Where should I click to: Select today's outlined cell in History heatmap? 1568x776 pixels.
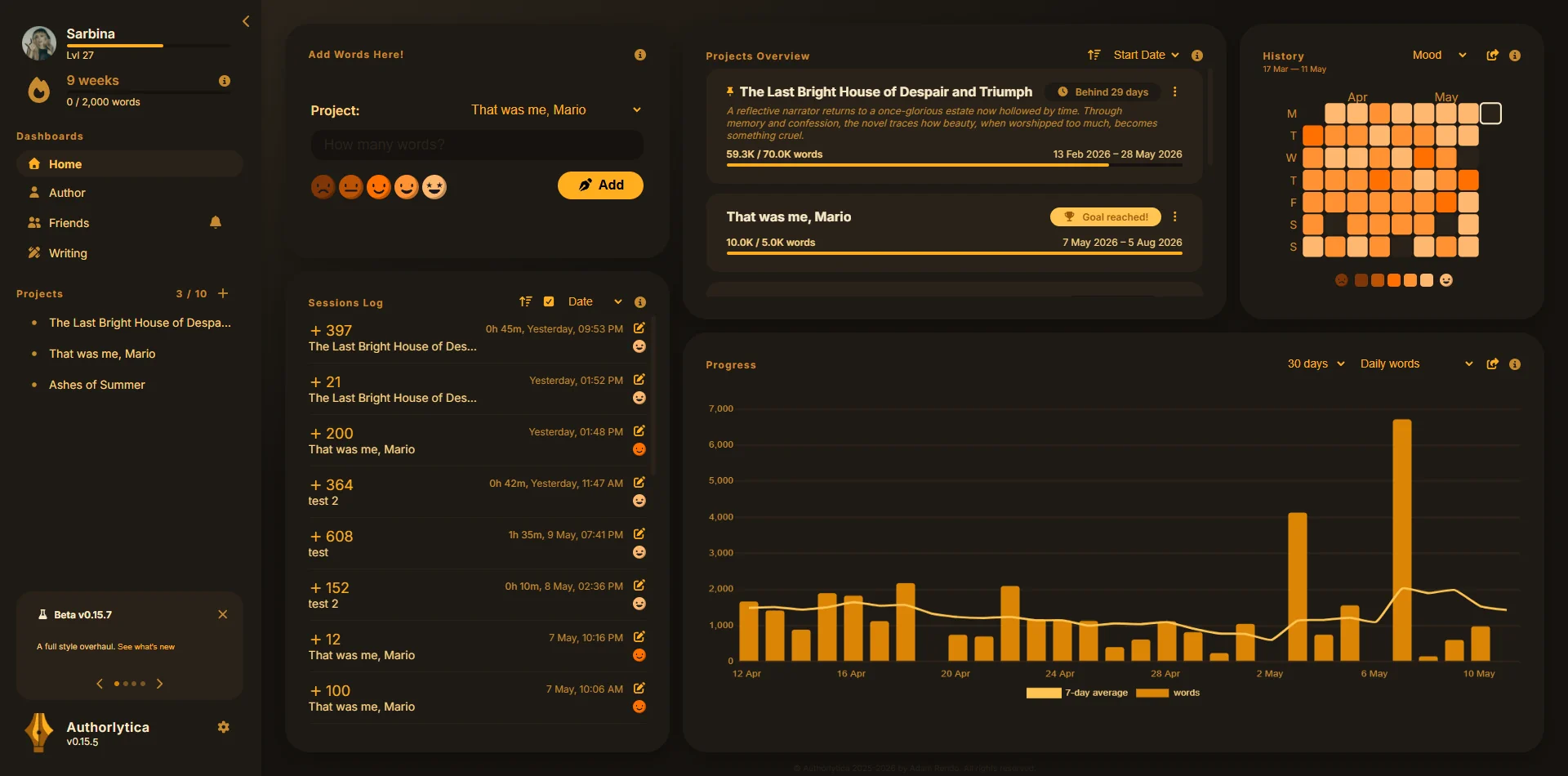click(x=1490, y=114)
